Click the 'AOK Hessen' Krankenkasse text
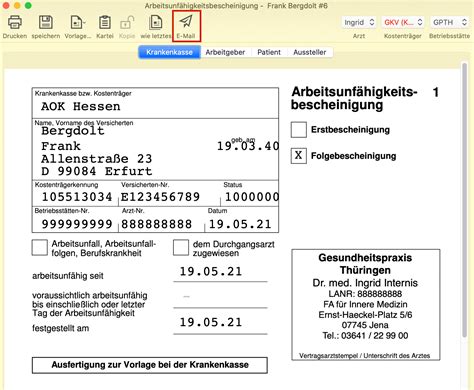The width and height of the screenshot is (474, 390). coord(81,107)
